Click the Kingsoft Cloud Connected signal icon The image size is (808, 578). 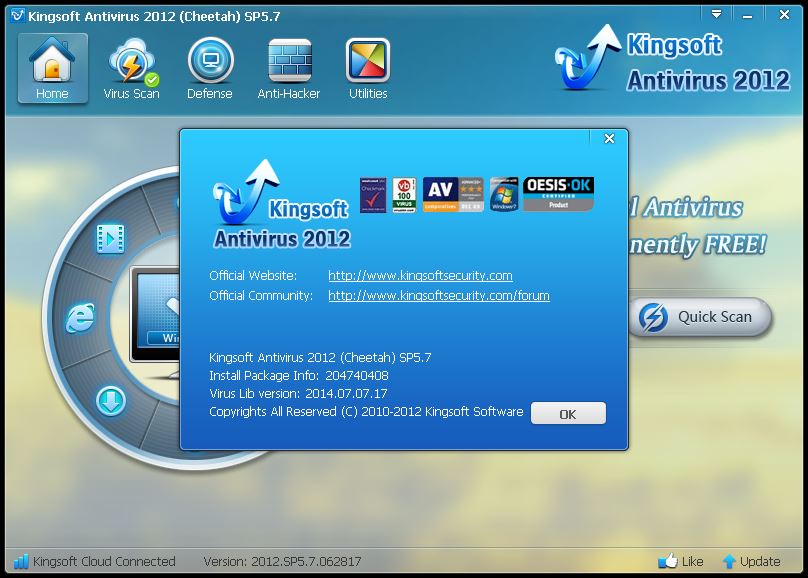click(21, 561)
